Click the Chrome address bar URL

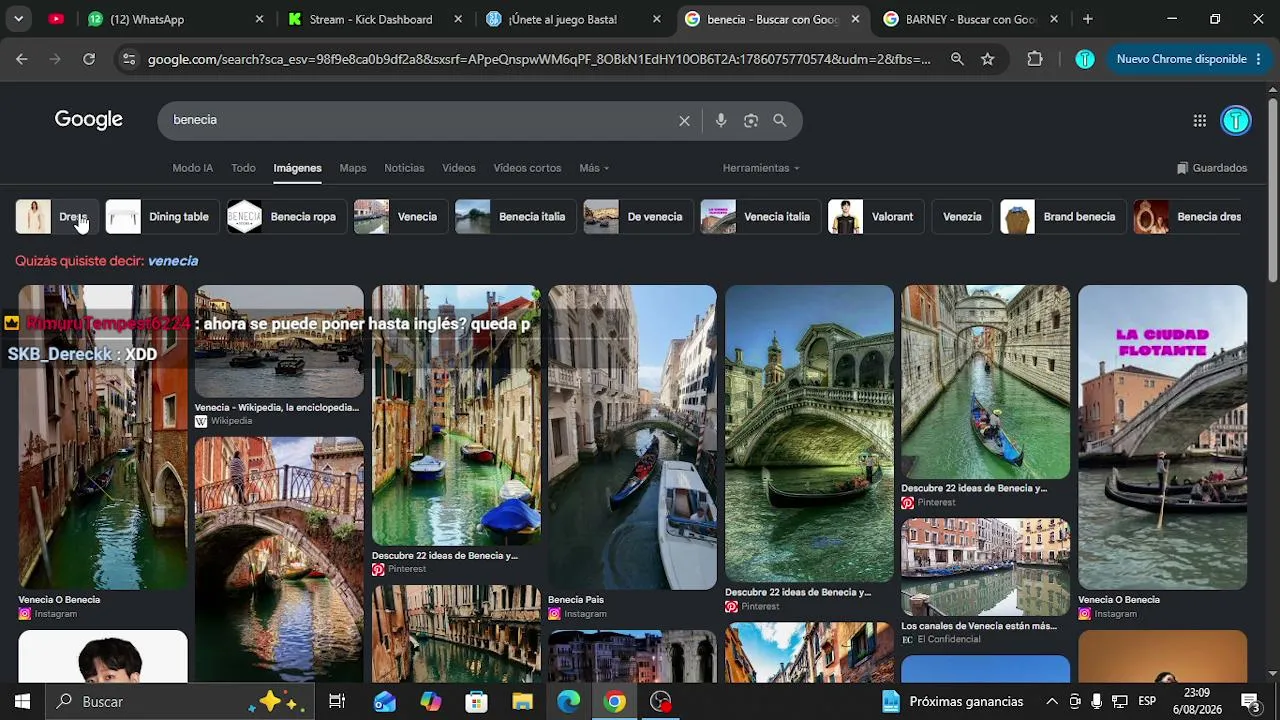(539, 59)
